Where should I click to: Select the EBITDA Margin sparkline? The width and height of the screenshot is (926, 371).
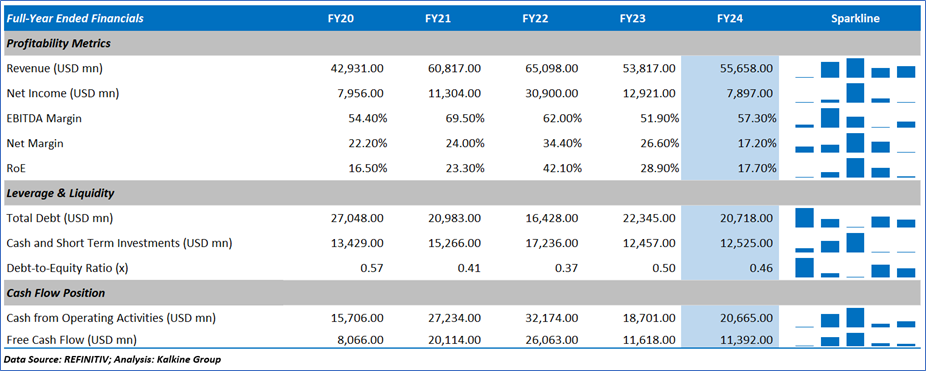855,118
